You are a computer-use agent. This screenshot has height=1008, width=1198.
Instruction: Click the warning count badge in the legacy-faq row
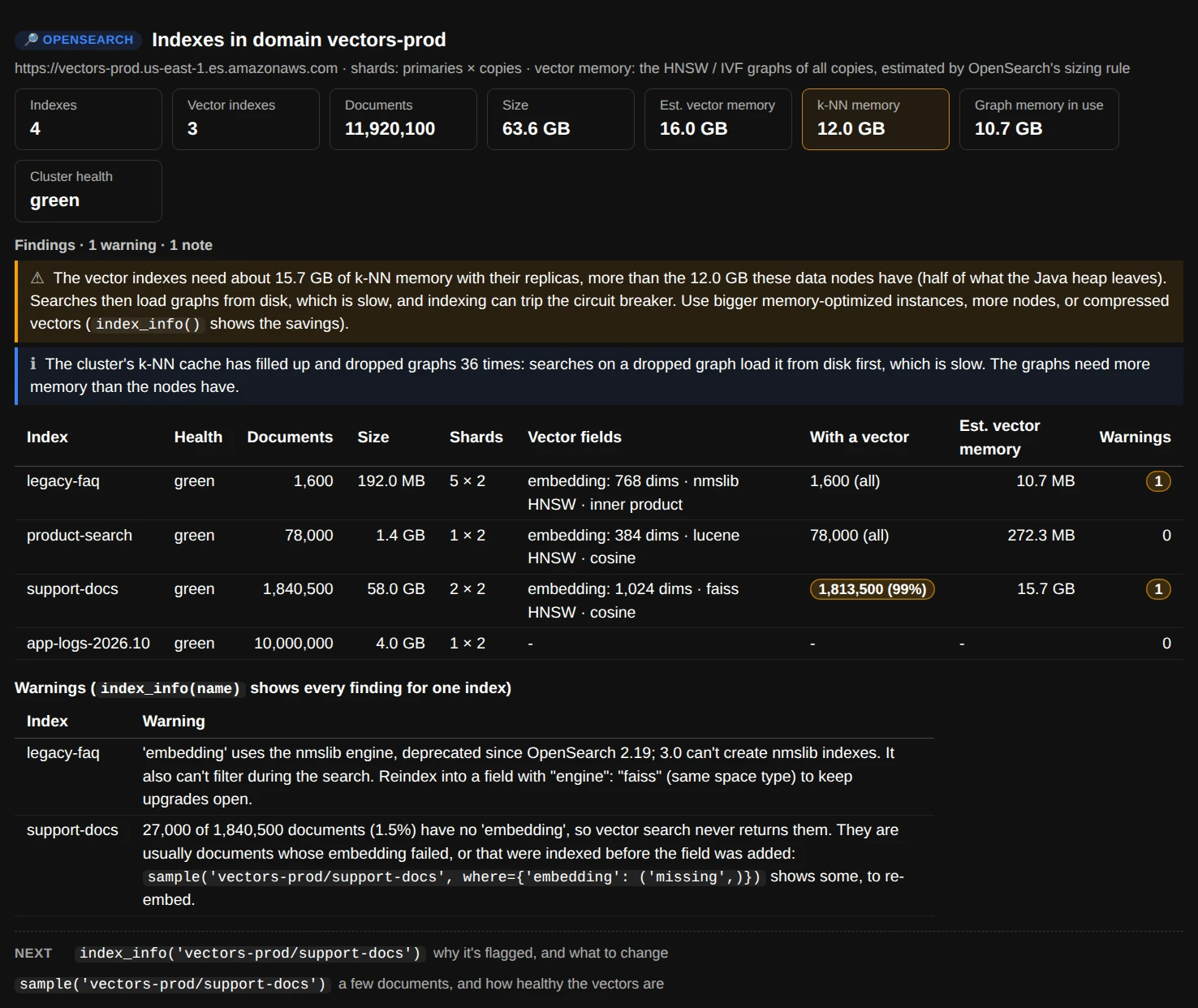coord(1158,481)
